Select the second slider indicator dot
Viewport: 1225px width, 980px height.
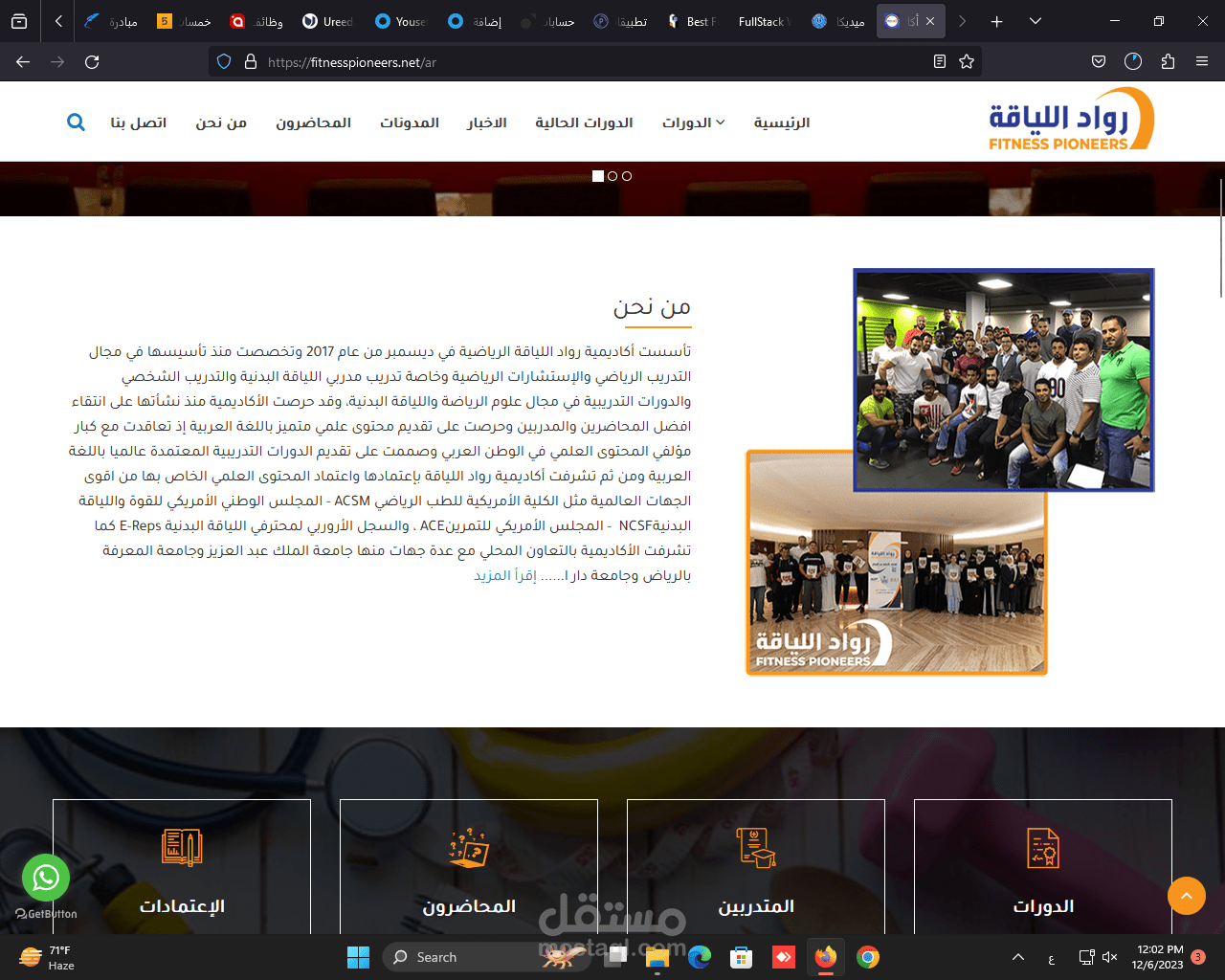click(x=612, y=176)
